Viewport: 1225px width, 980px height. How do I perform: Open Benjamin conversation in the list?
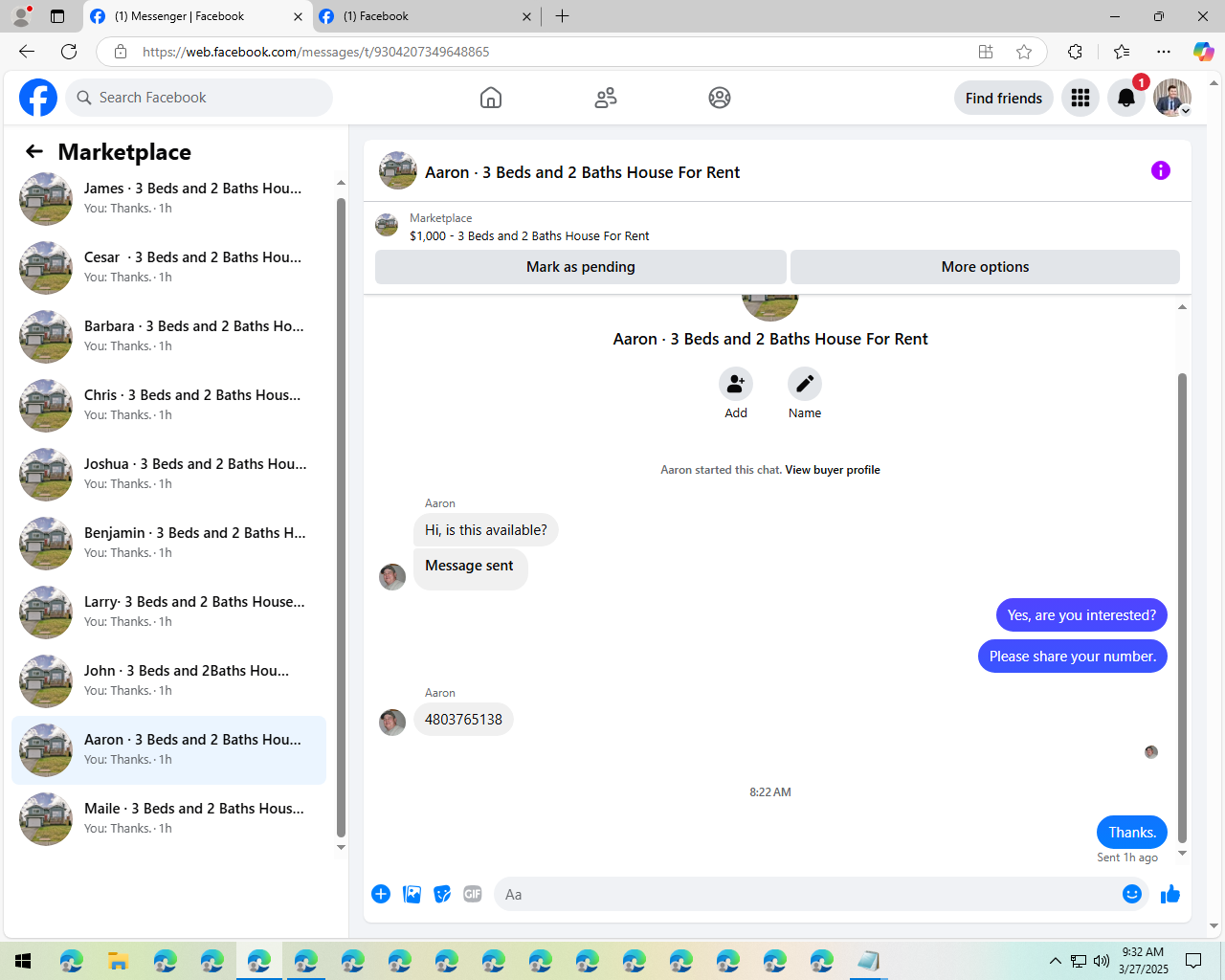[168, 543]
